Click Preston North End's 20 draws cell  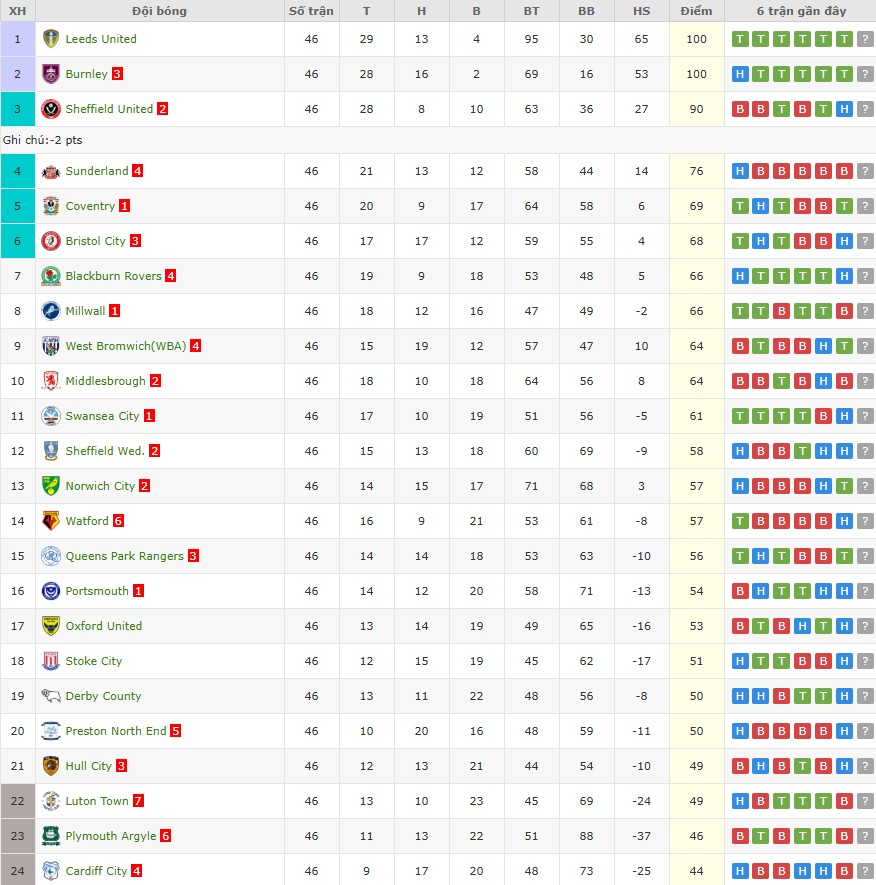pyautogui.click(x=422, y=731)
